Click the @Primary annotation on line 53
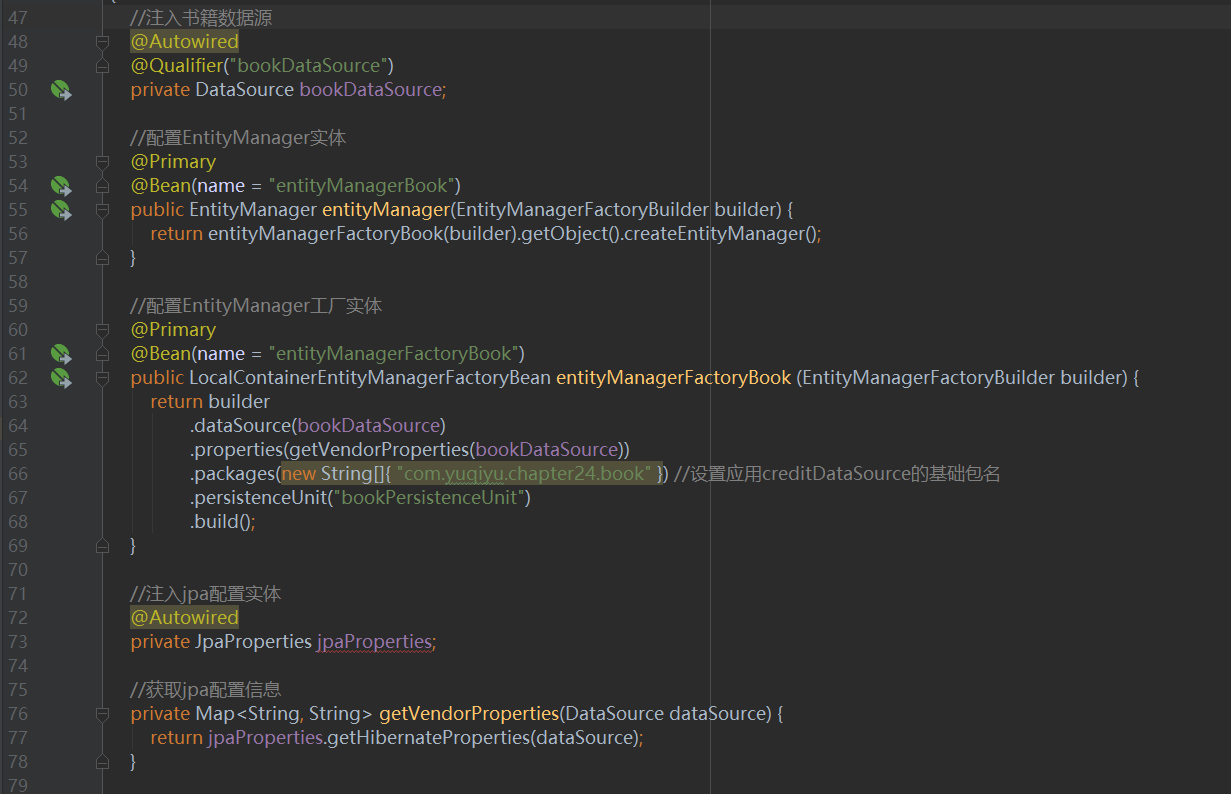Screen dimensions: 1231x794 click(173, 162)
